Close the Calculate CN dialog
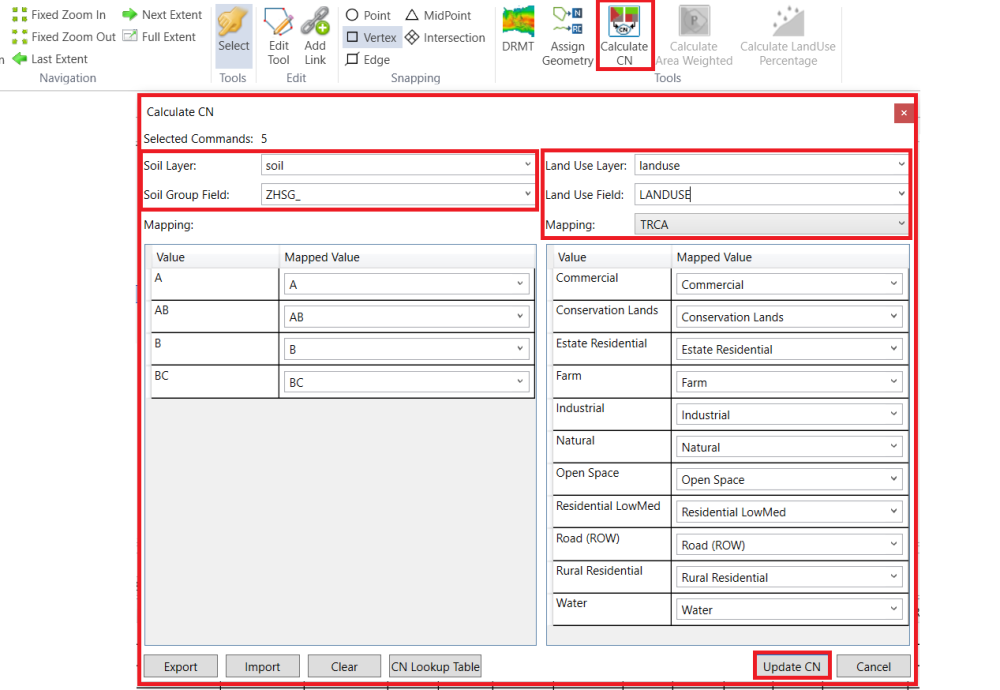This screenshot has width=1000, height=690. tap(904, 112)
